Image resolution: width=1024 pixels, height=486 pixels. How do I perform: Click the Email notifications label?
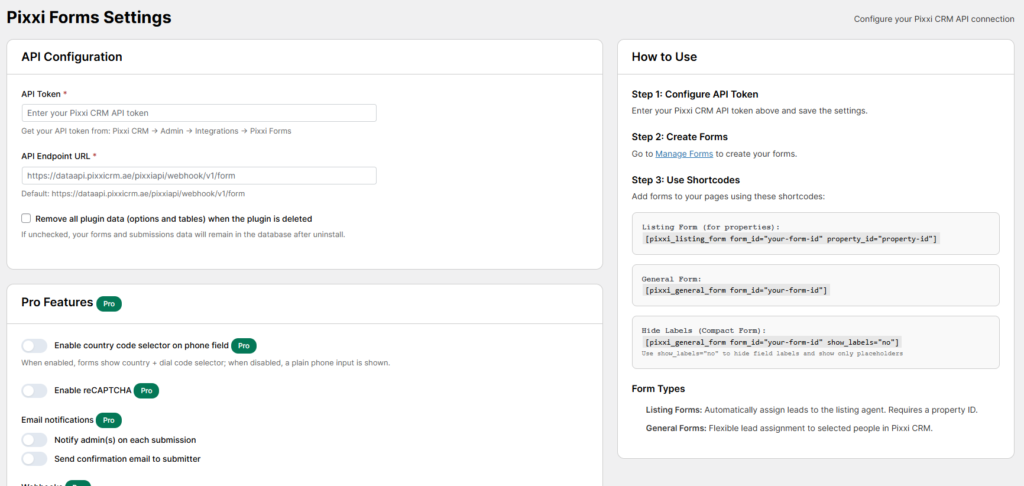point(57,420)
